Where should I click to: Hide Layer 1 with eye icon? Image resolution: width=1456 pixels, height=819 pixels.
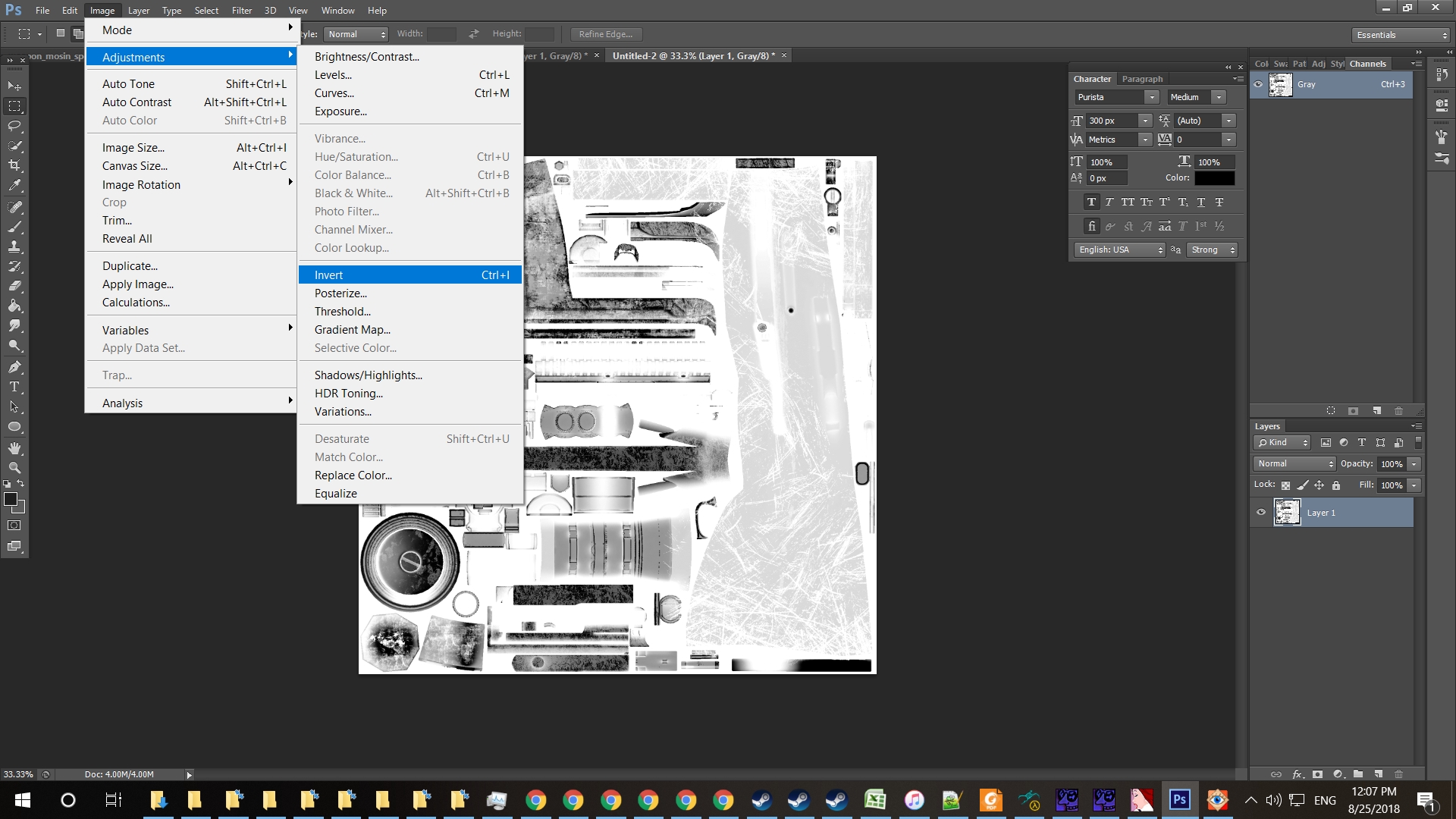[1261, 513]
